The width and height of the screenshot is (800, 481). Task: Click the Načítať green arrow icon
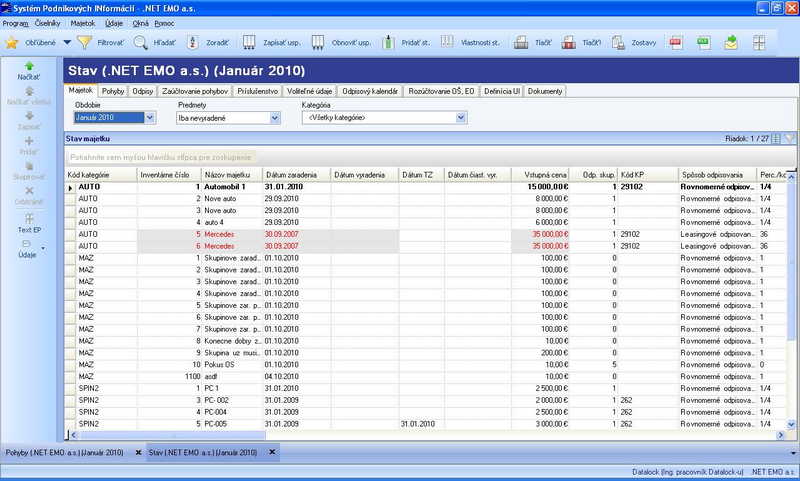pos(29,66)
